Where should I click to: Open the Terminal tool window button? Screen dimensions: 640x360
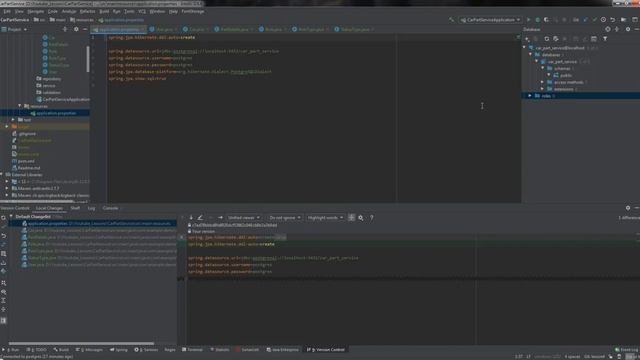point(192,350)
